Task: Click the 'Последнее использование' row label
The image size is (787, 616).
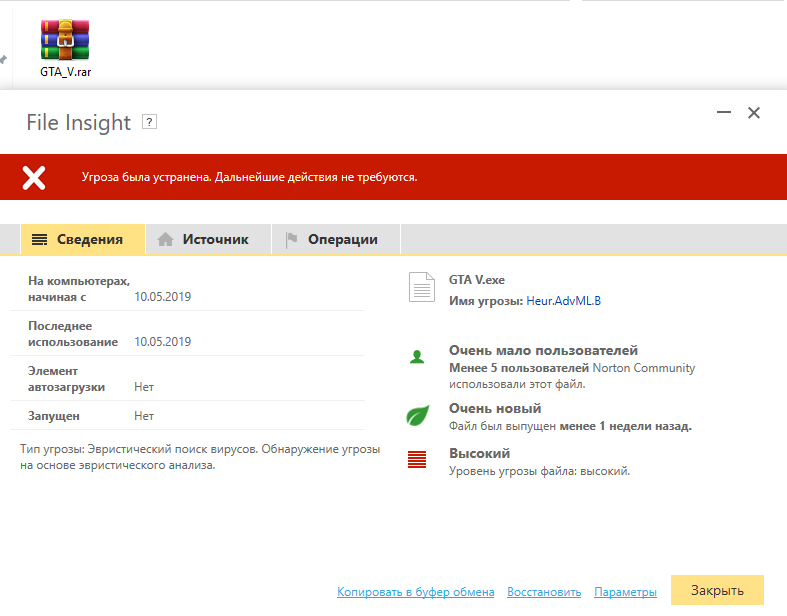Action: point(73,334)
